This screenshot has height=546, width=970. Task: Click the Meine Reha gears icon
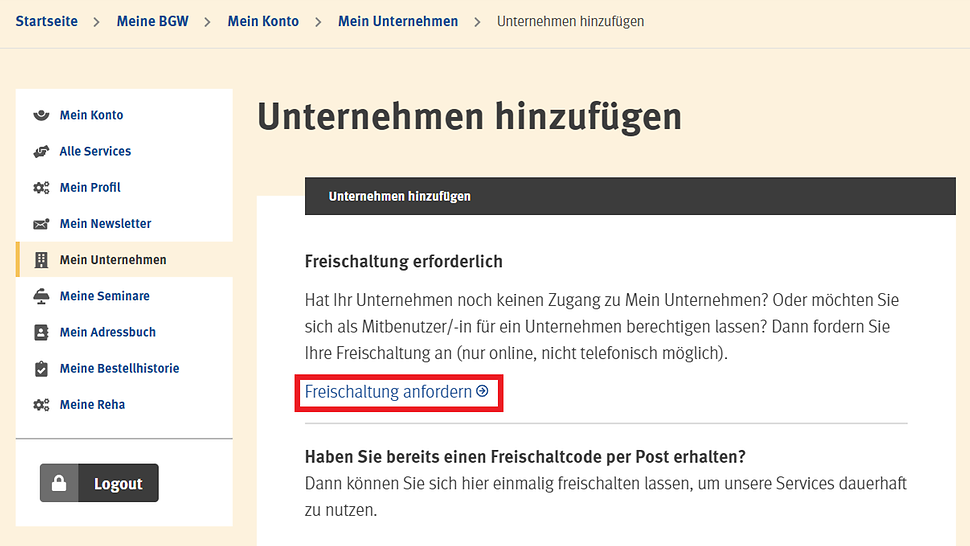tap(41, 405)
